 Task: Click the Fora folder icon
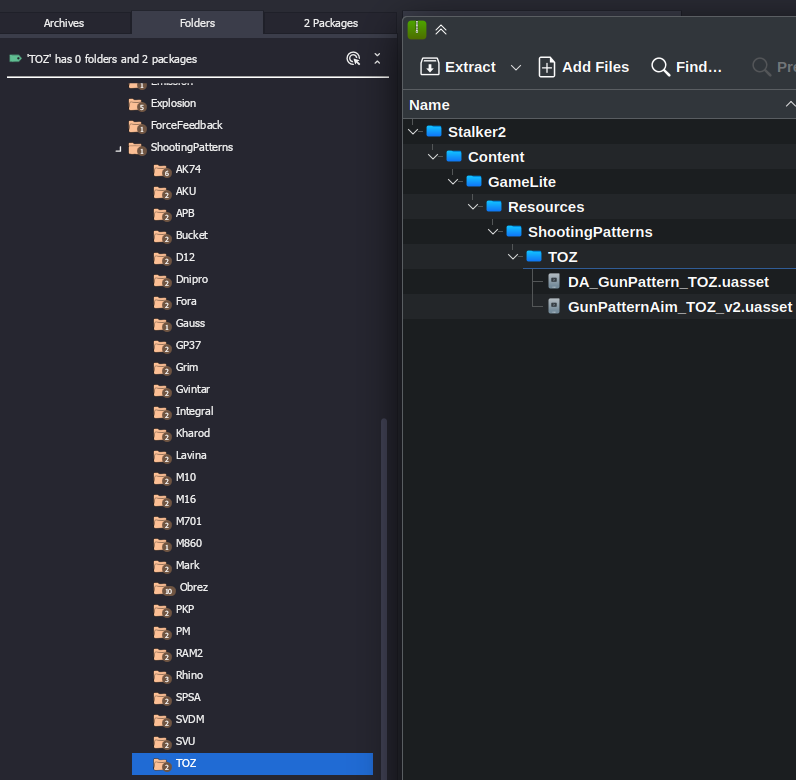(x=162, y=302)
